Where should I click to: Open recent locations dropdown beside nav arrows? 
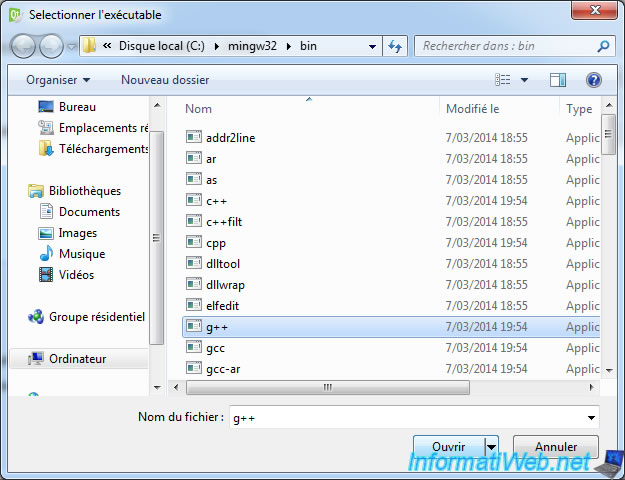(71, 47)
